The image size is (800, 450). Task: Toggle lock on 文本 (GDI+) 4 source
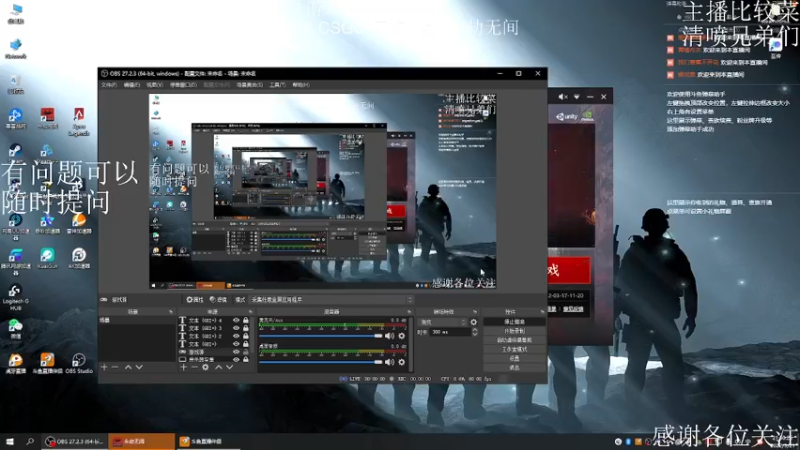coord(245,320)
